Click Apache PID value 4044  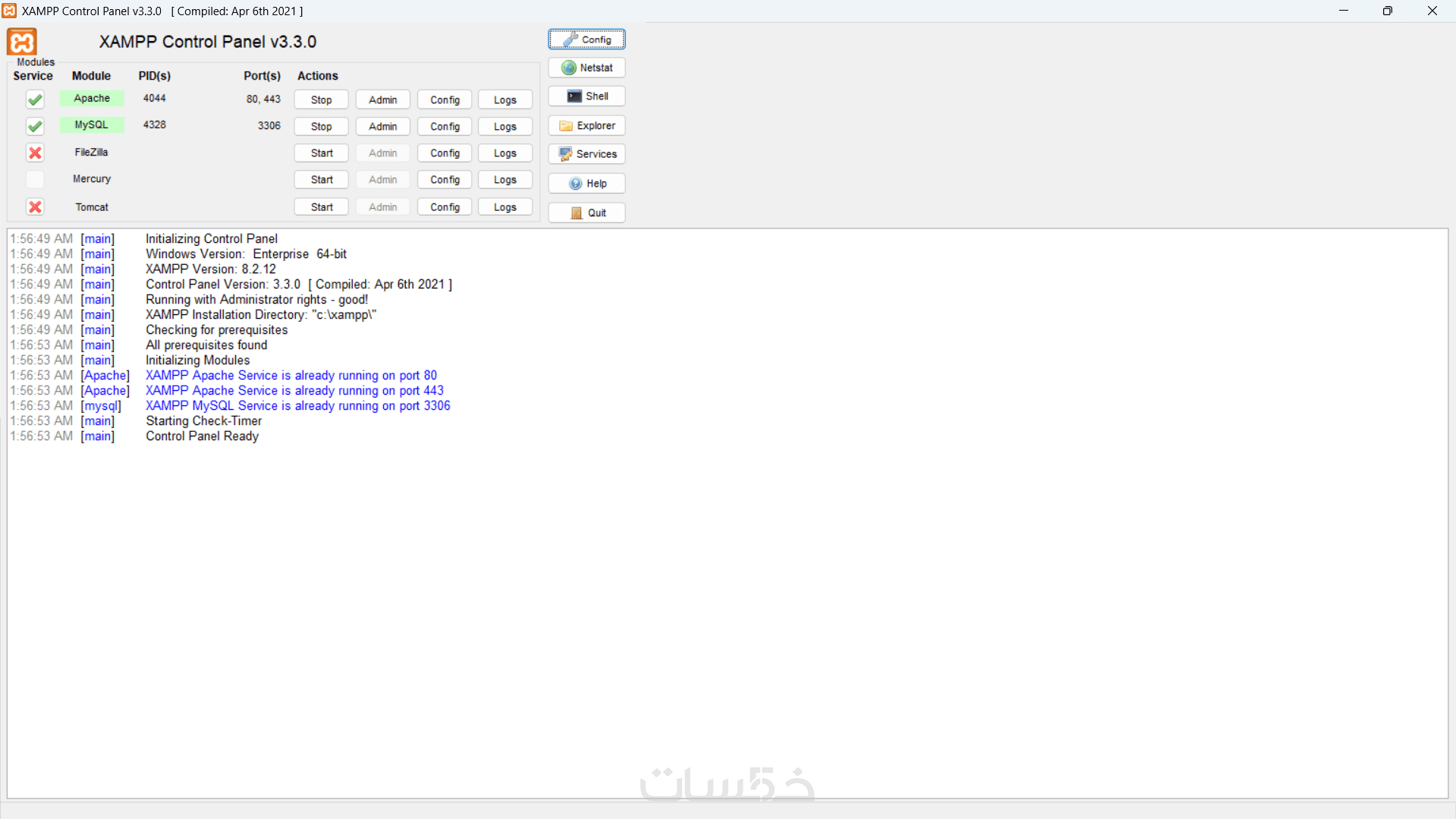(155, 98)
